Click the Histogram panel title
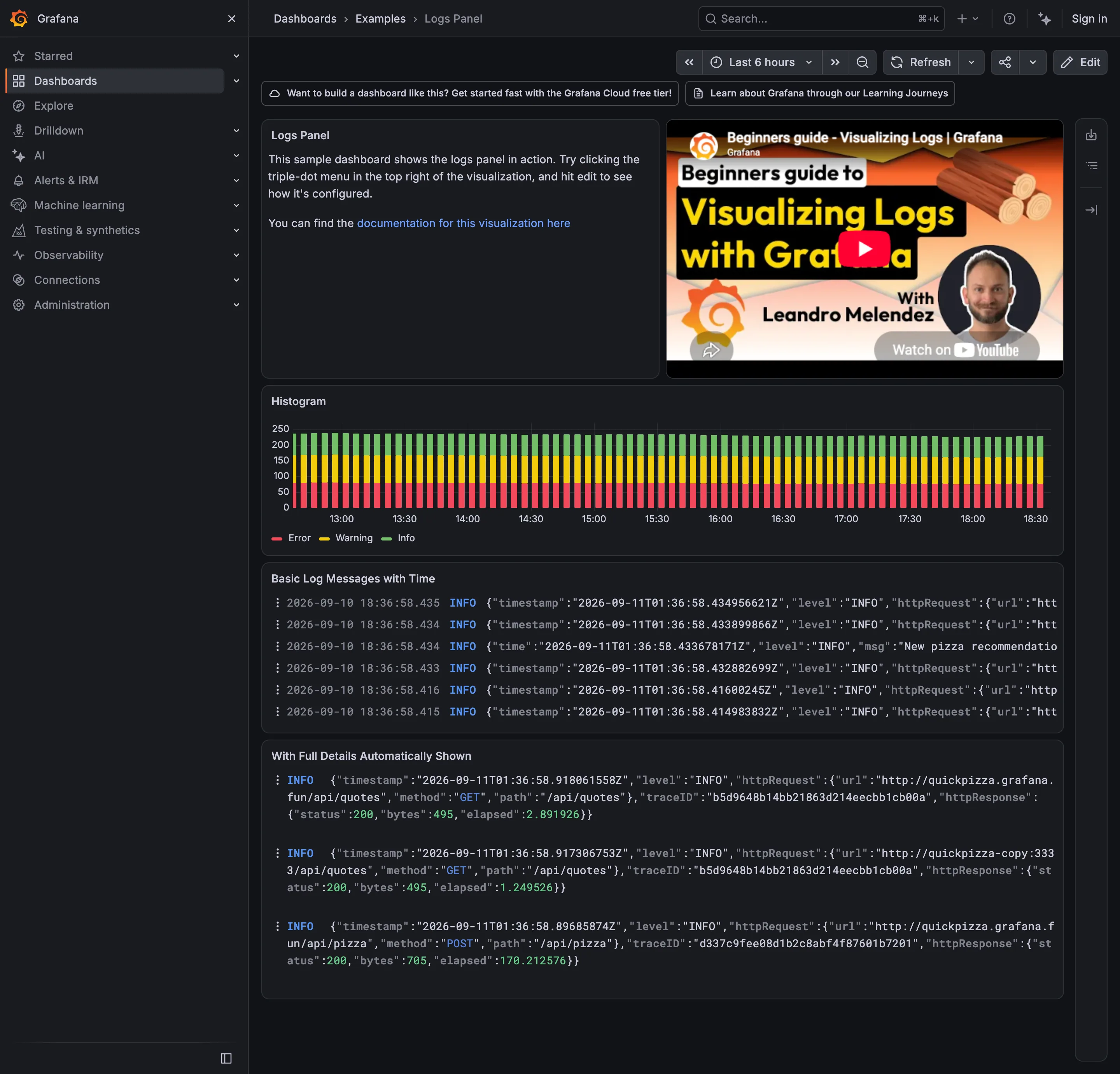This screenshot has width=1120, height=1074. coord(298,402)
